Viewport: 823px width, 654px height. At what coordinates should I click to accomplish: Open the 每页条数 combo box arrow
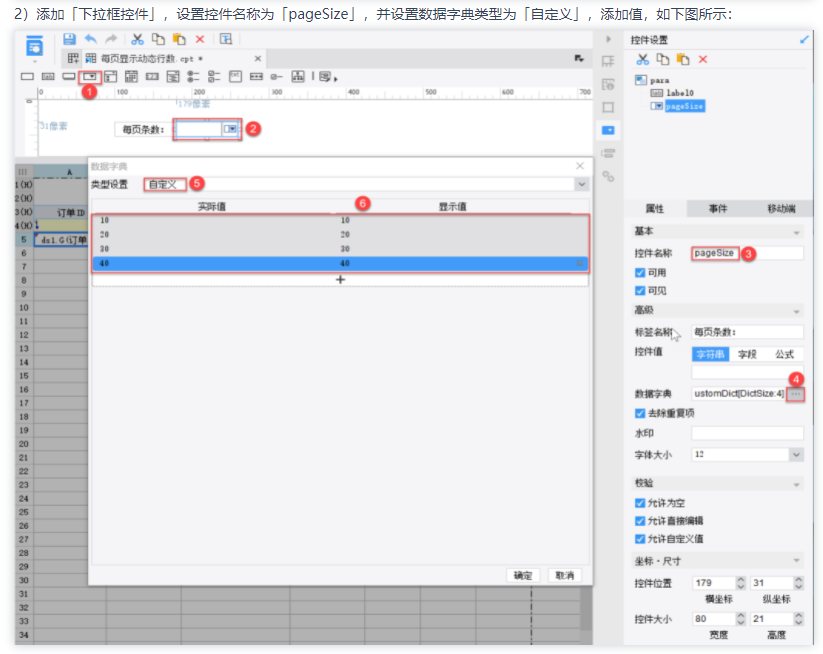tap(230, 129)
